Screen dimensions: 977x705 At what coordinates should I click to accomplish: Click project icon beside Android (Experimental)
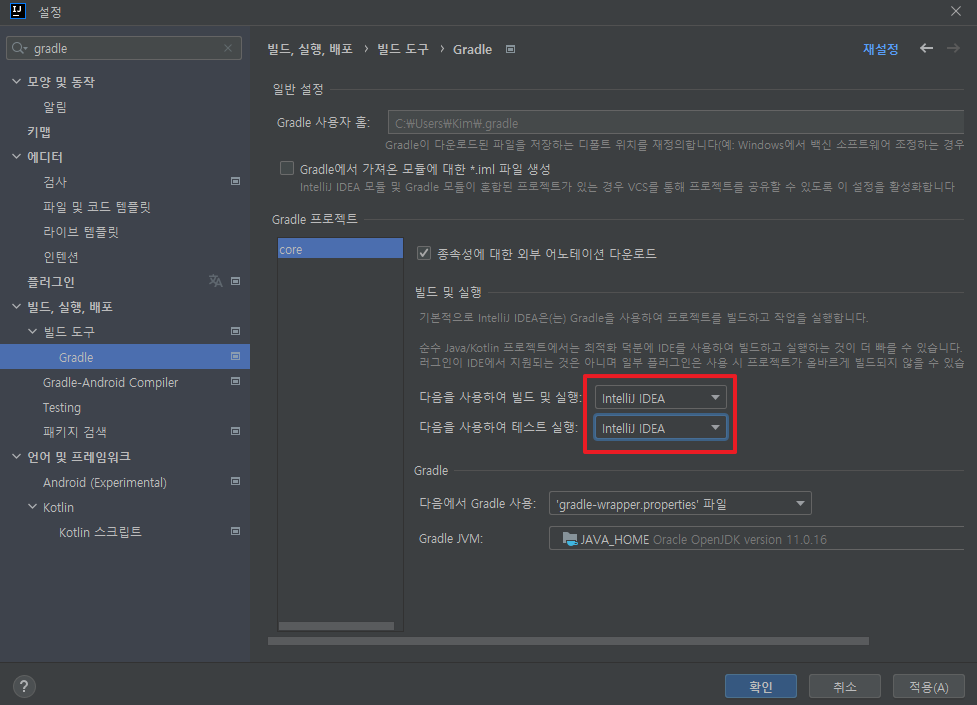click(x=236, y=481)
